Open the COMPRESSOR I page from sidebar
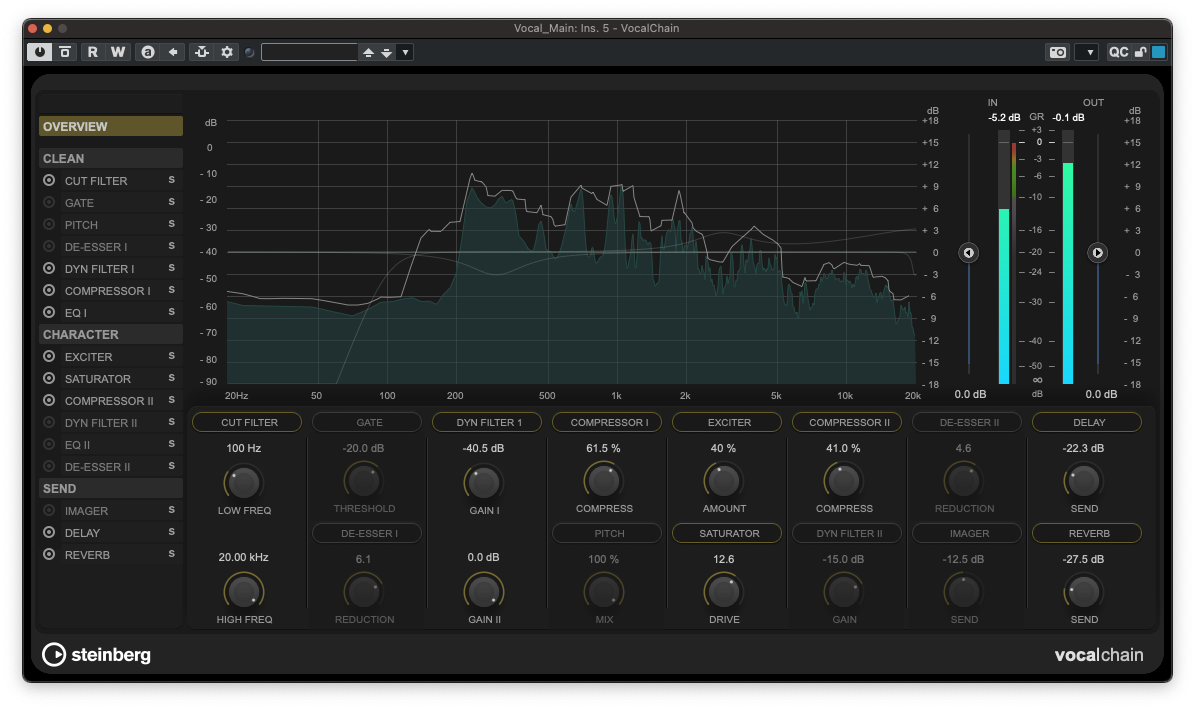Screen dimensions: 1195x709 pos(107,291)
